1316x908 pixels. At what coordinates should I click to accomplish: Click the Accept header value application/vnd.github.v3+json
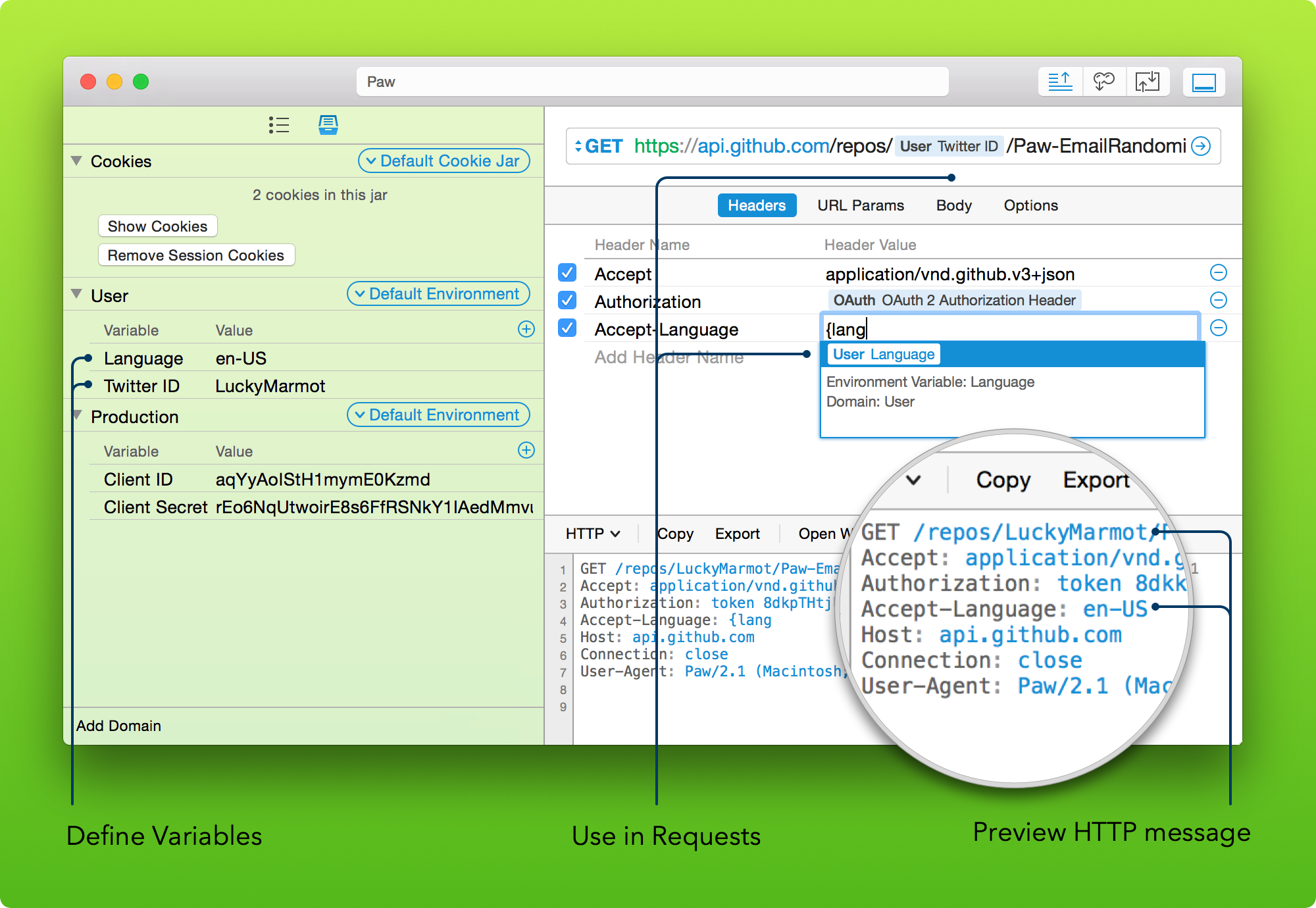(x=950, y=274)
